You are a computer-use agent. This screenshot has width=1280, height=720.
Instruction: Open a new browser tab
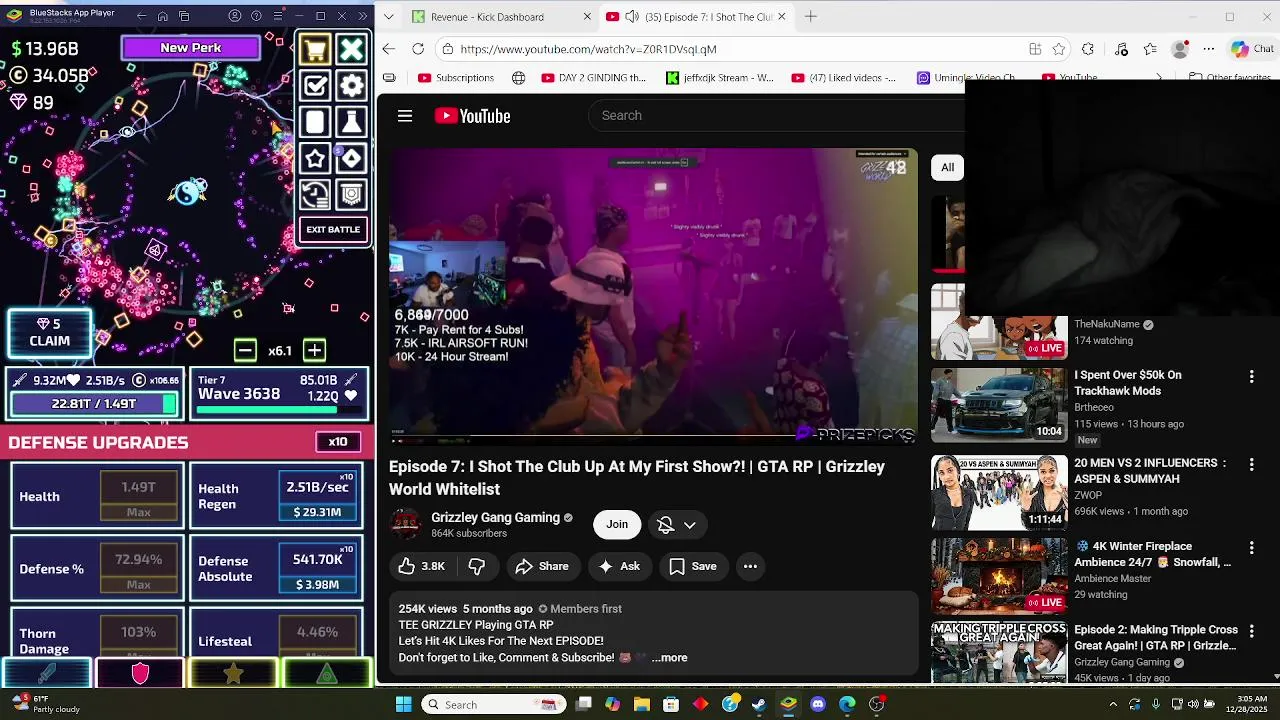point(811,17)
